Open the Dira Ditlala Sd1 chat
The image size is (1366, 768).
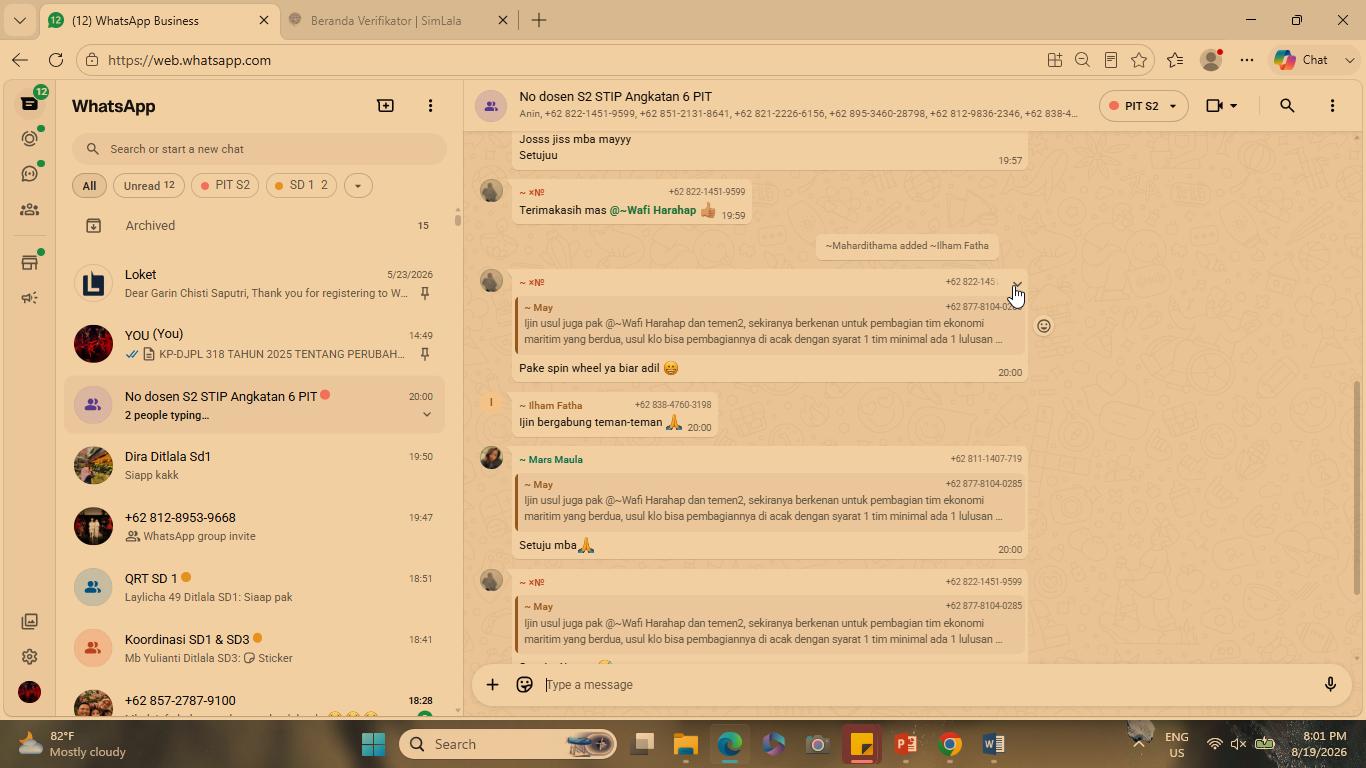[x=254, y=465]
